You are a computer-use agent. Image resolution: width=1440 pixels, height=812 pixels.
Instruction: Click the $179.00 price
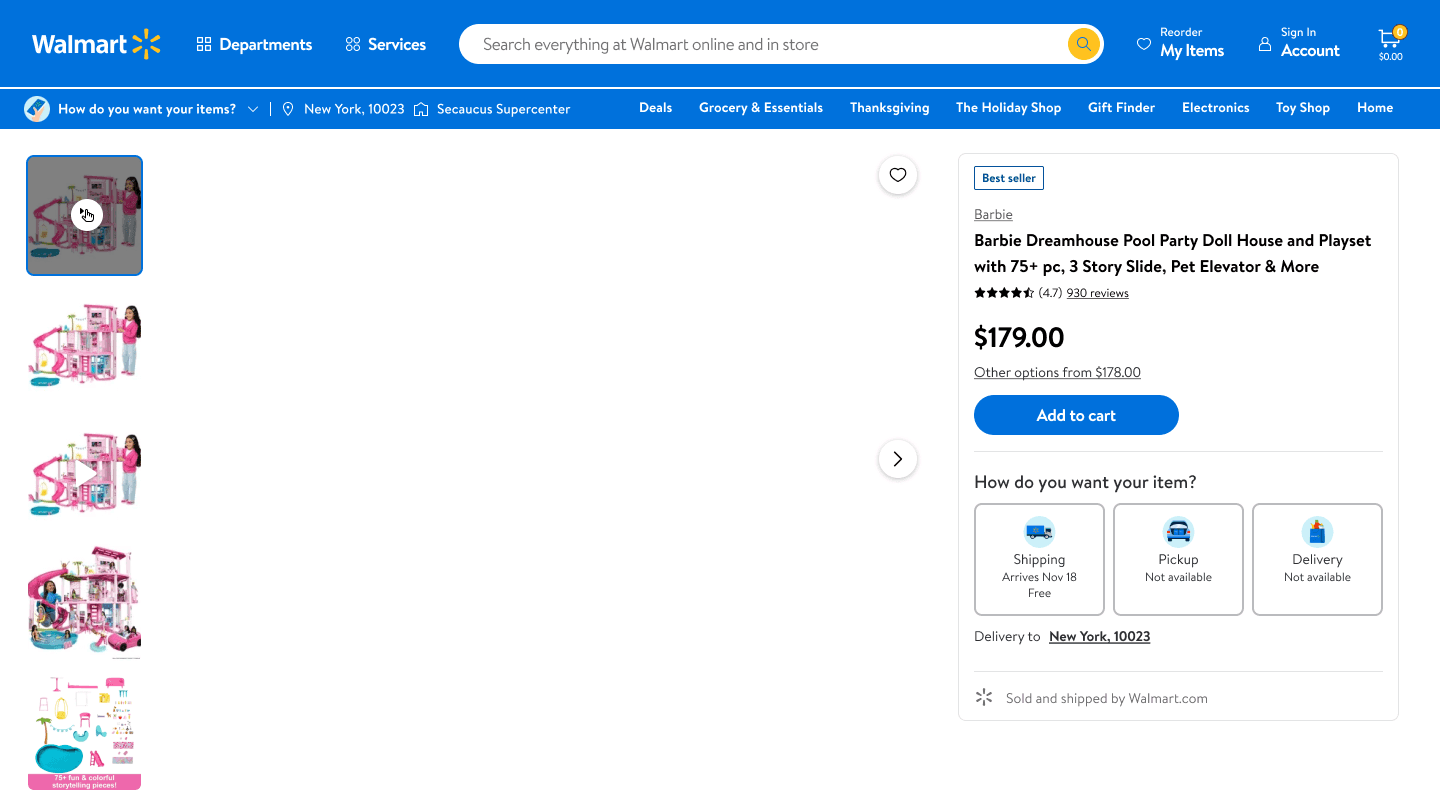[x=1019, y=337]
